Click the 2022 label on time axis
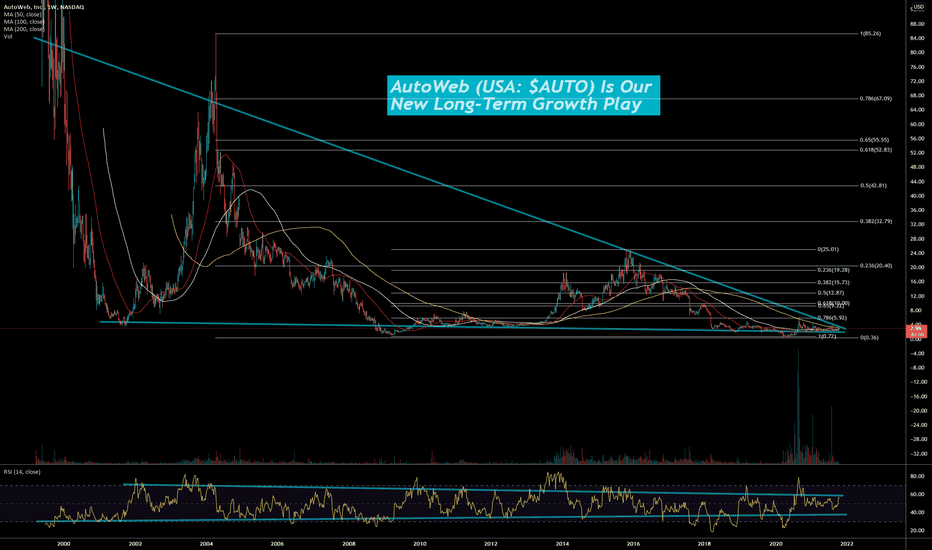Image resolution: width=932 pixels, height=550 pixels. 846,543
